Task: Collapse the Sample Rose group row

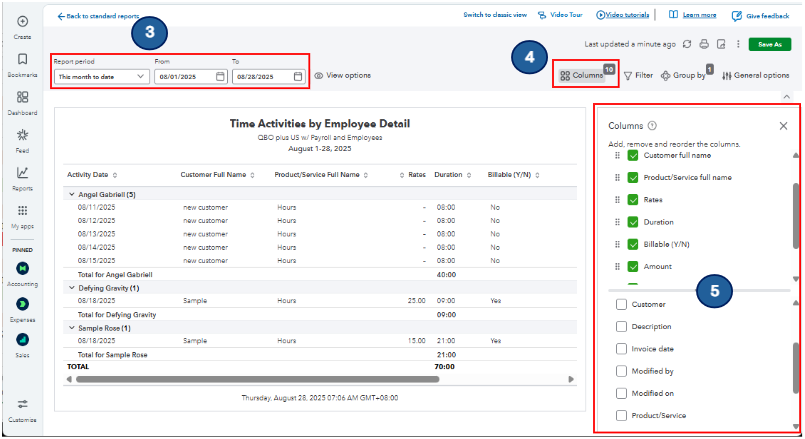Action: (70, 327)
